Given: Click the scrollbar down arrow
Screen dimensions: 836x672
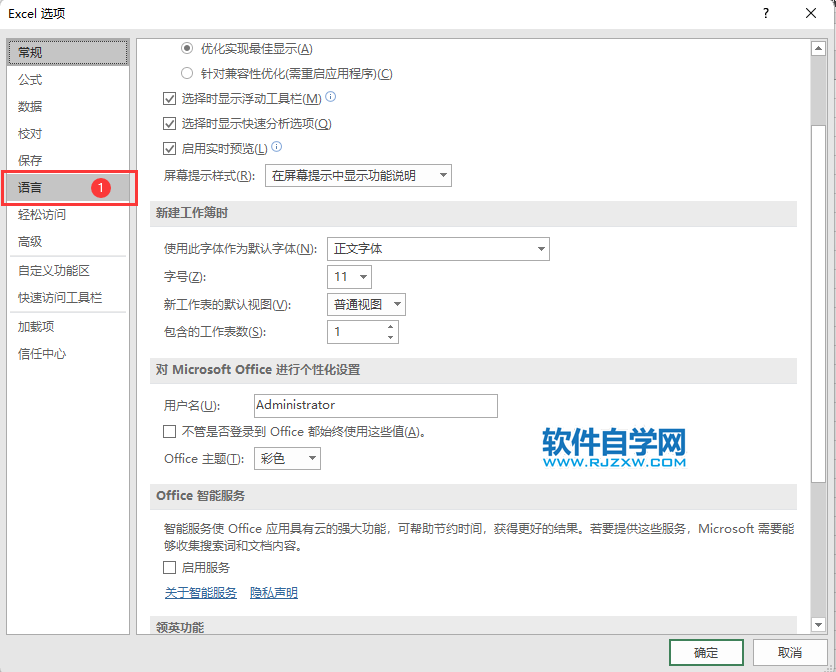Looking at the screenshot, I should coord(818,624).
